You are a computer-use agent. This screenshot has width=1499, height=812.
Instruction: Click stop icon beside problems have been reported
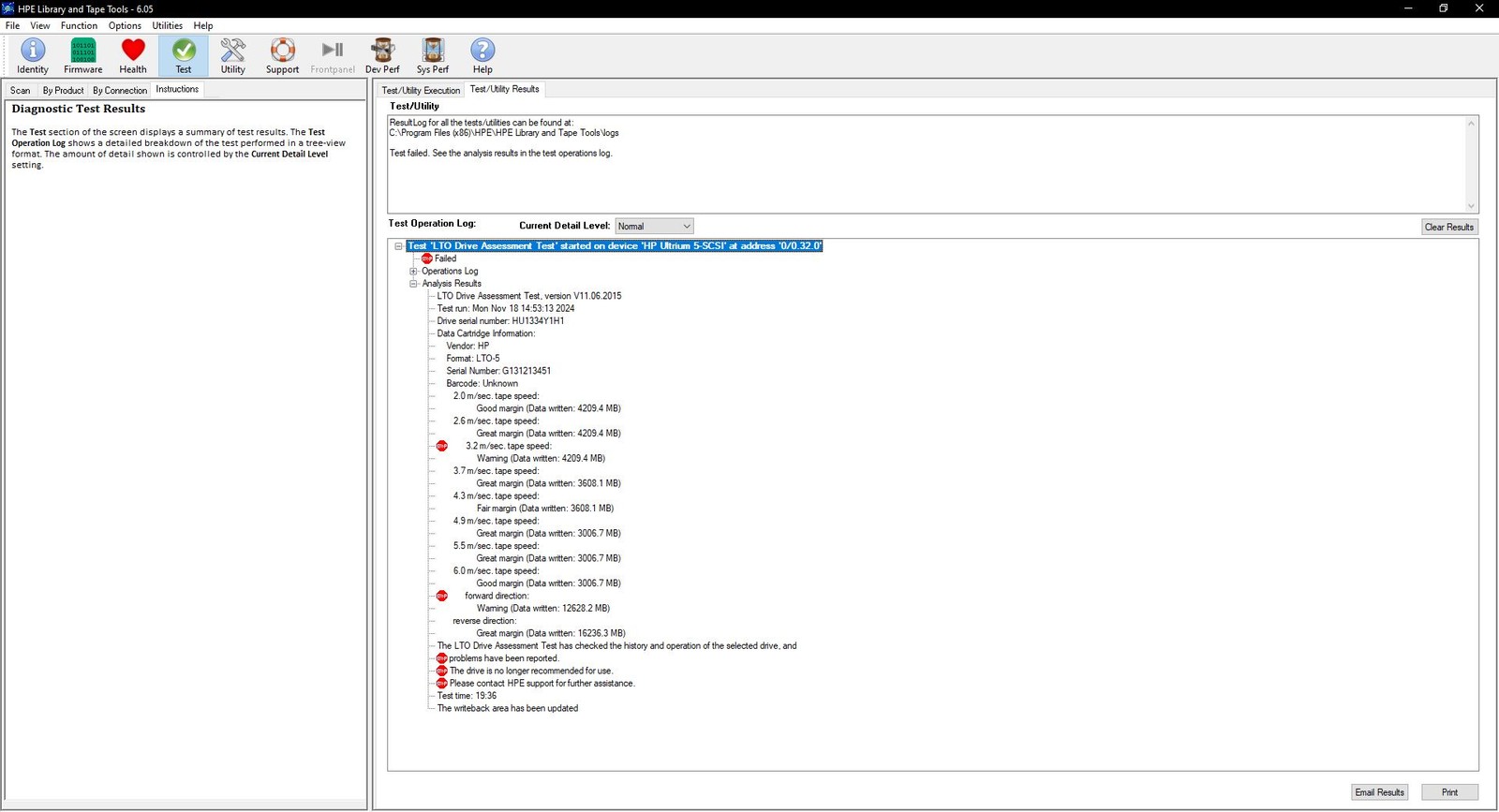point(442,658)
